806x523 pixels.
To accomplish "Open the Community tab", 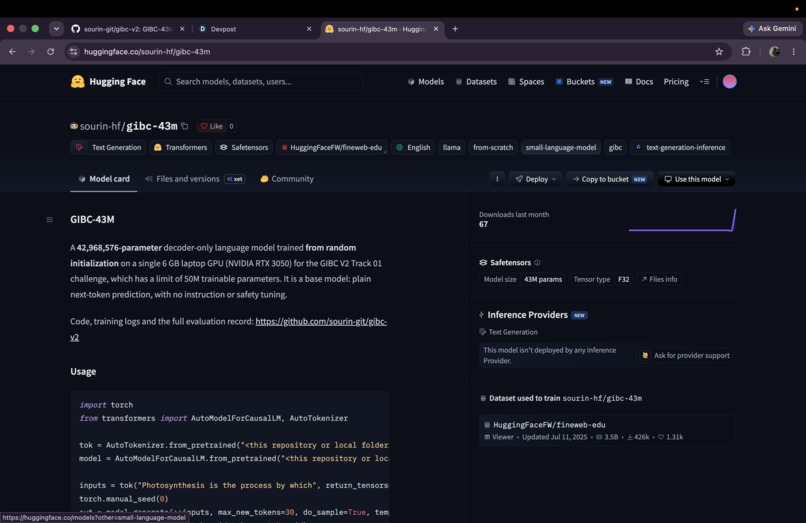I will (x=287, y=179).
